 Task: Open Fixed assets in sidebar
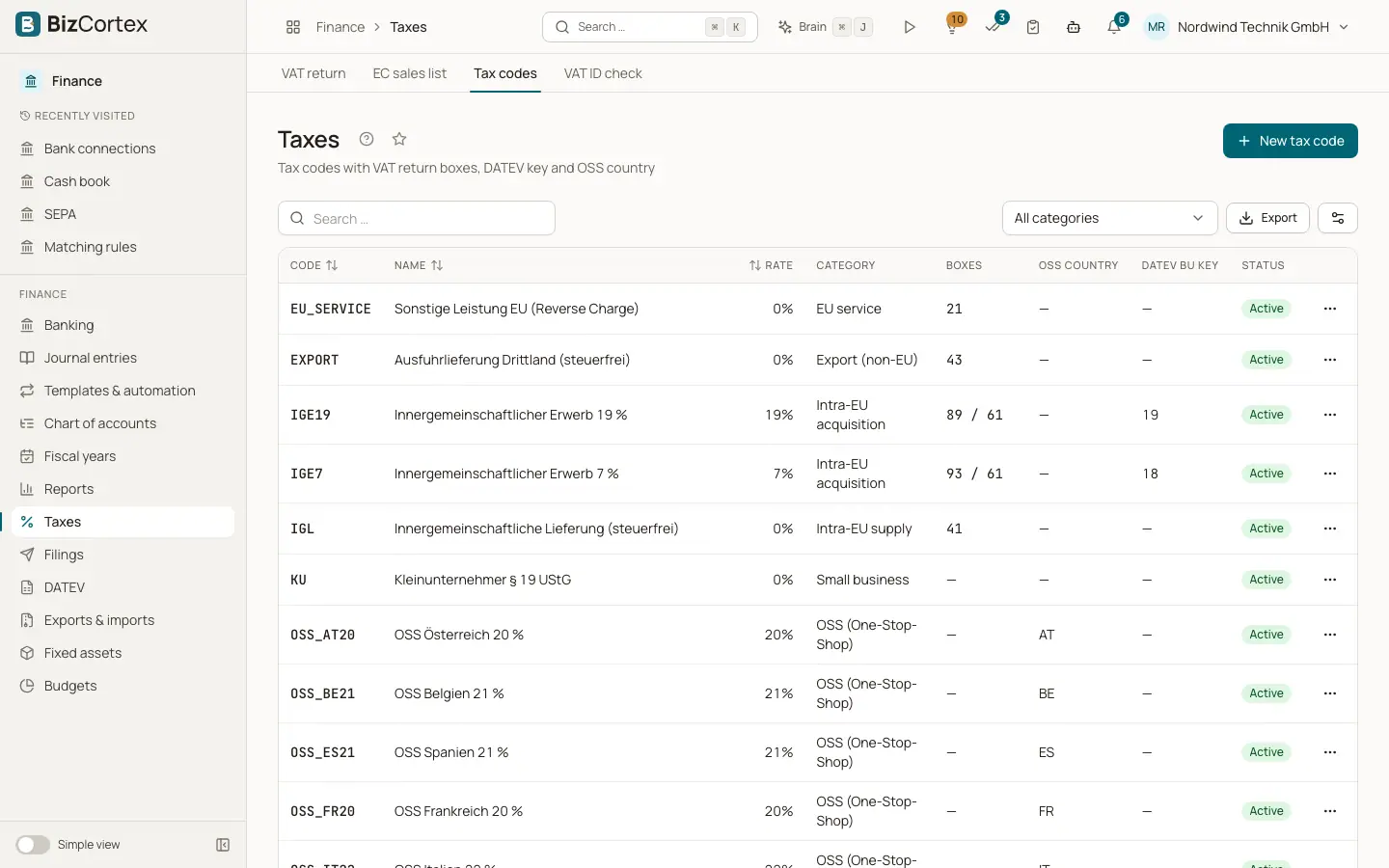[123, 653]
